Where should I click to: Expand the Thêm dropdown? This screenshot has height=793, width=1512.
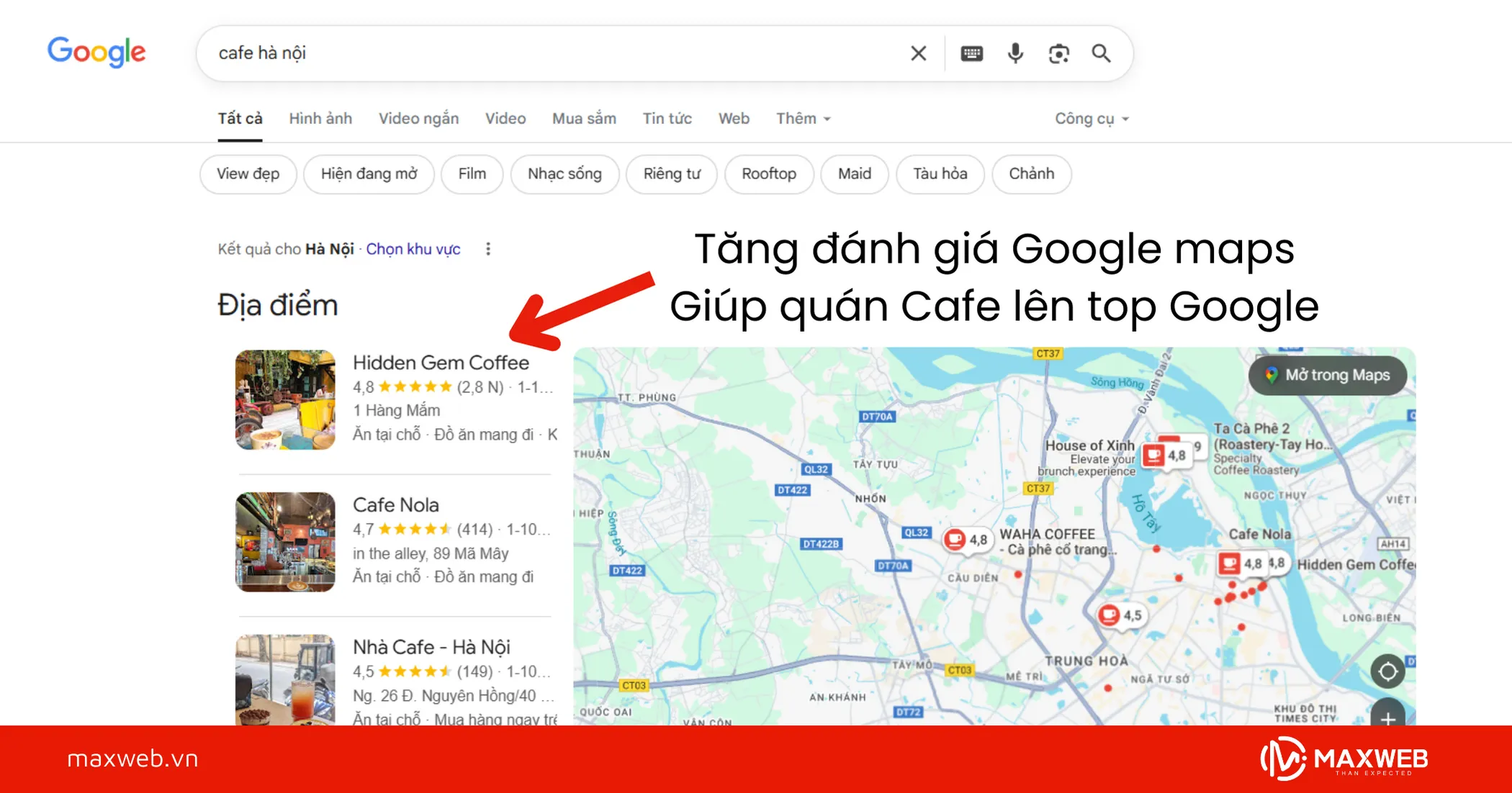[803, 119]
